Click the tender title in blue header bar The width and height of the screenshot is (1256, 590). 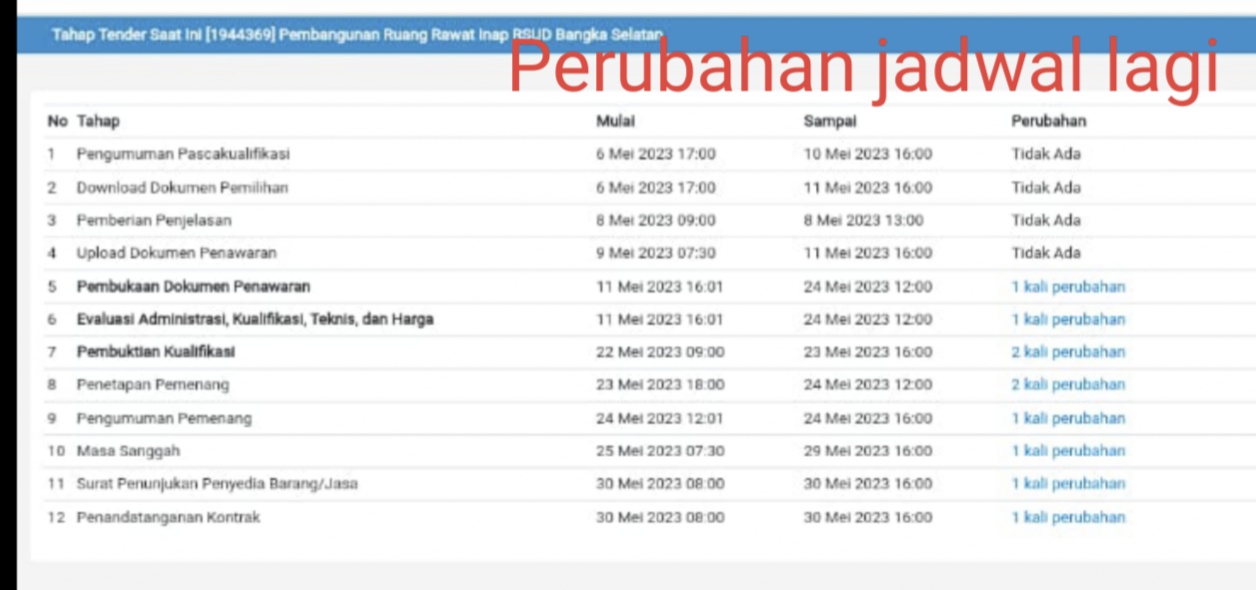[x=357, y=35]
